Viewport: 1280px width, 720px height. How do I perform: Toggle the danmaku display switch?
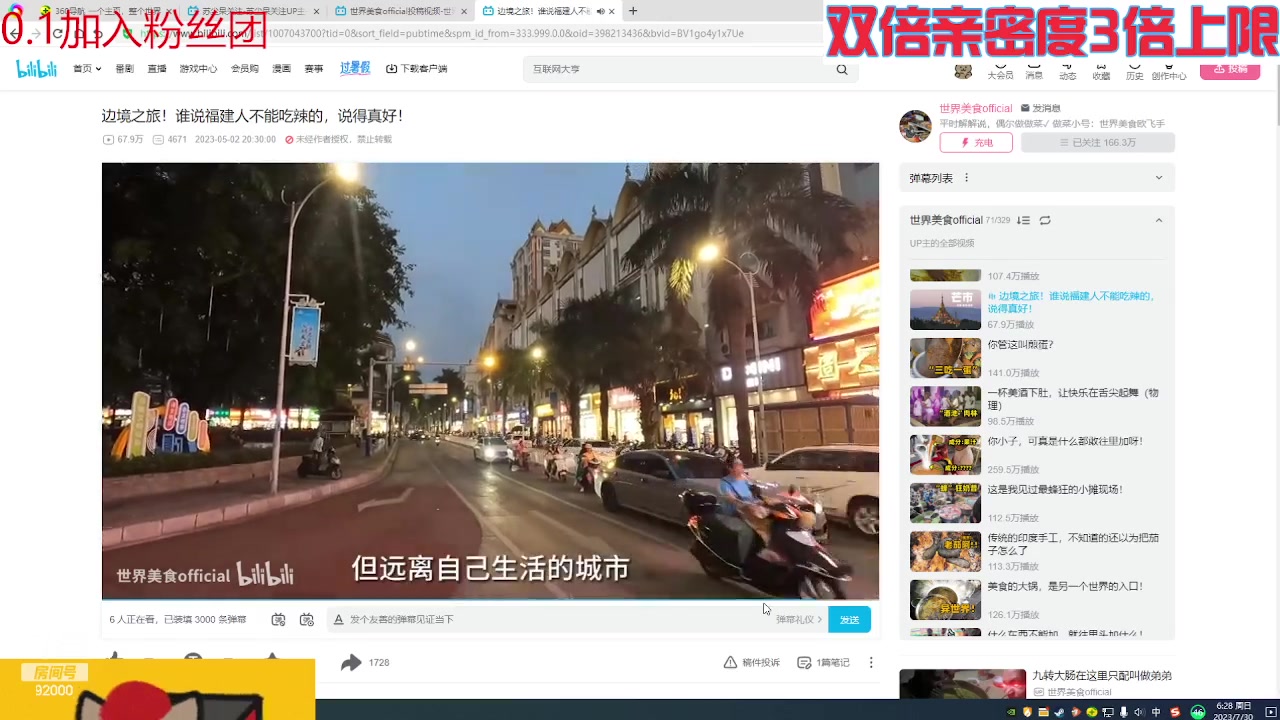click(x=279, y=619)
